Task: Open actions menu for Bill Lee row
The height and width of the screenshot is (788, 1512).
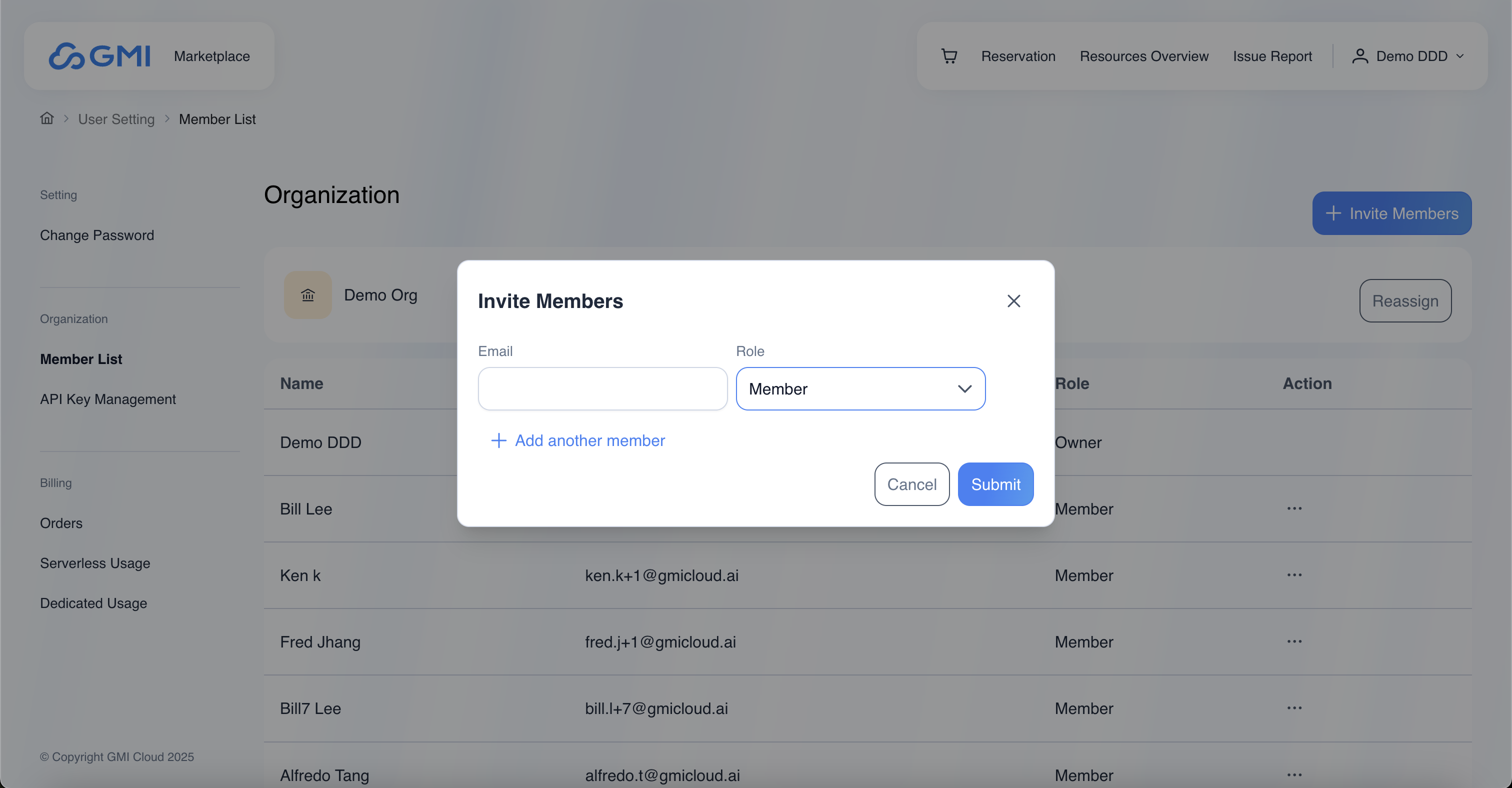Action: tap(1294, 508)
